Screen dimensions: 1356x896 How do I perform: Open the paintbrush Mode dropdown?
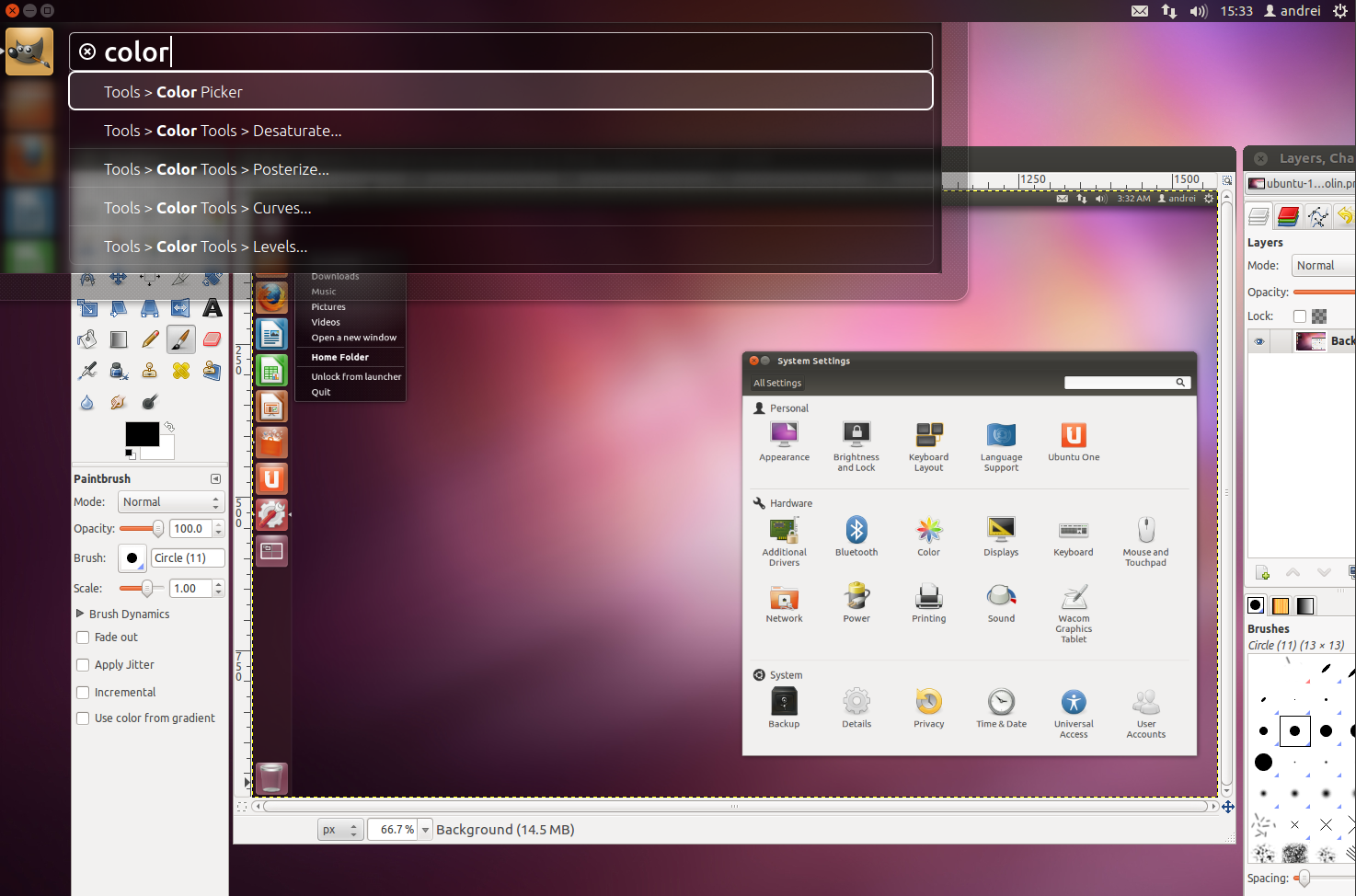click(170, 501)
